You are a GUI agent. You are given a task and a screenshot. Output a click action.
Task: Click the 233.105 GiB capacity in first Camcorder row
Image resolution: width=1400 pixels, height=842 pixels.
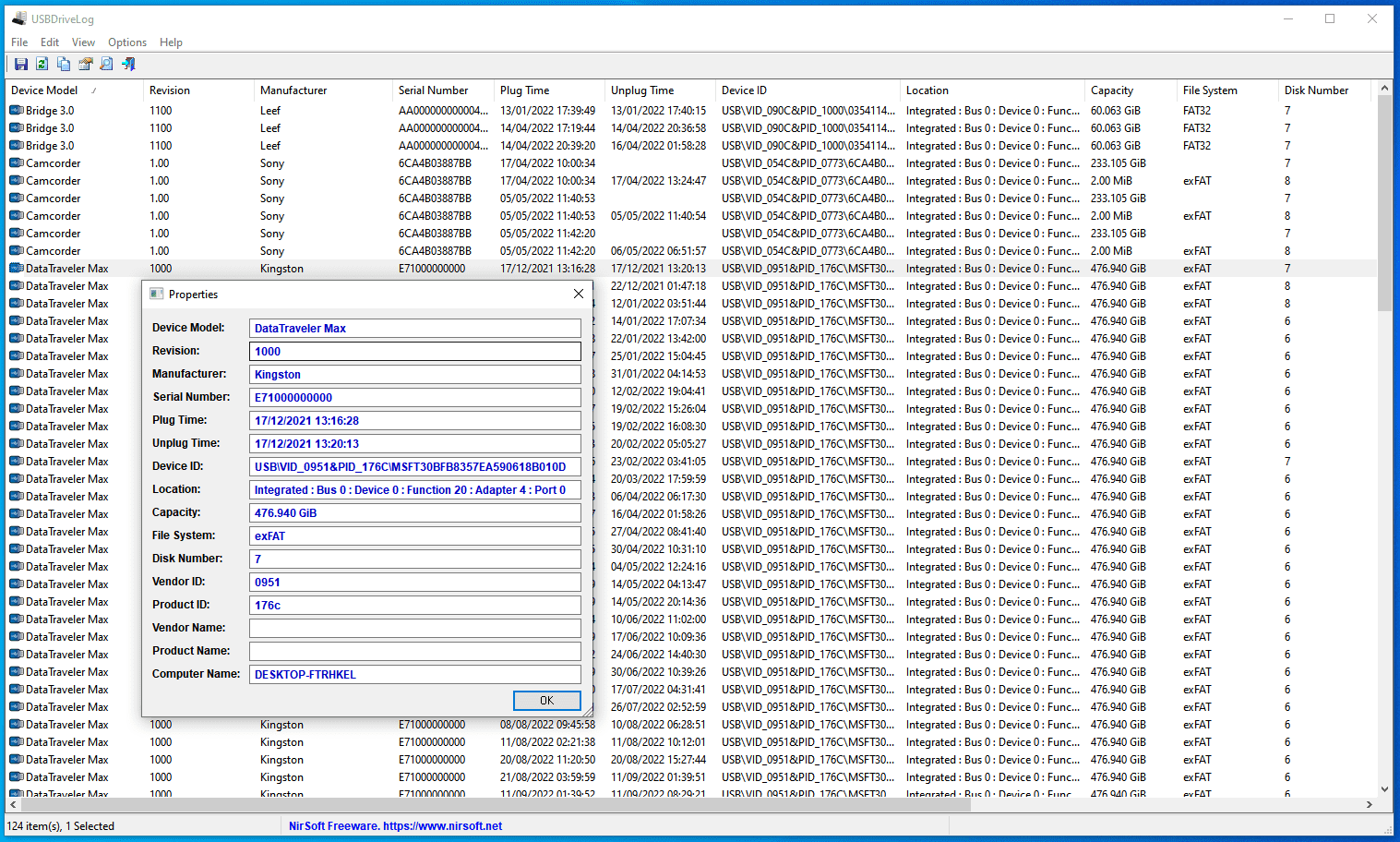[x=1118, y=163]
